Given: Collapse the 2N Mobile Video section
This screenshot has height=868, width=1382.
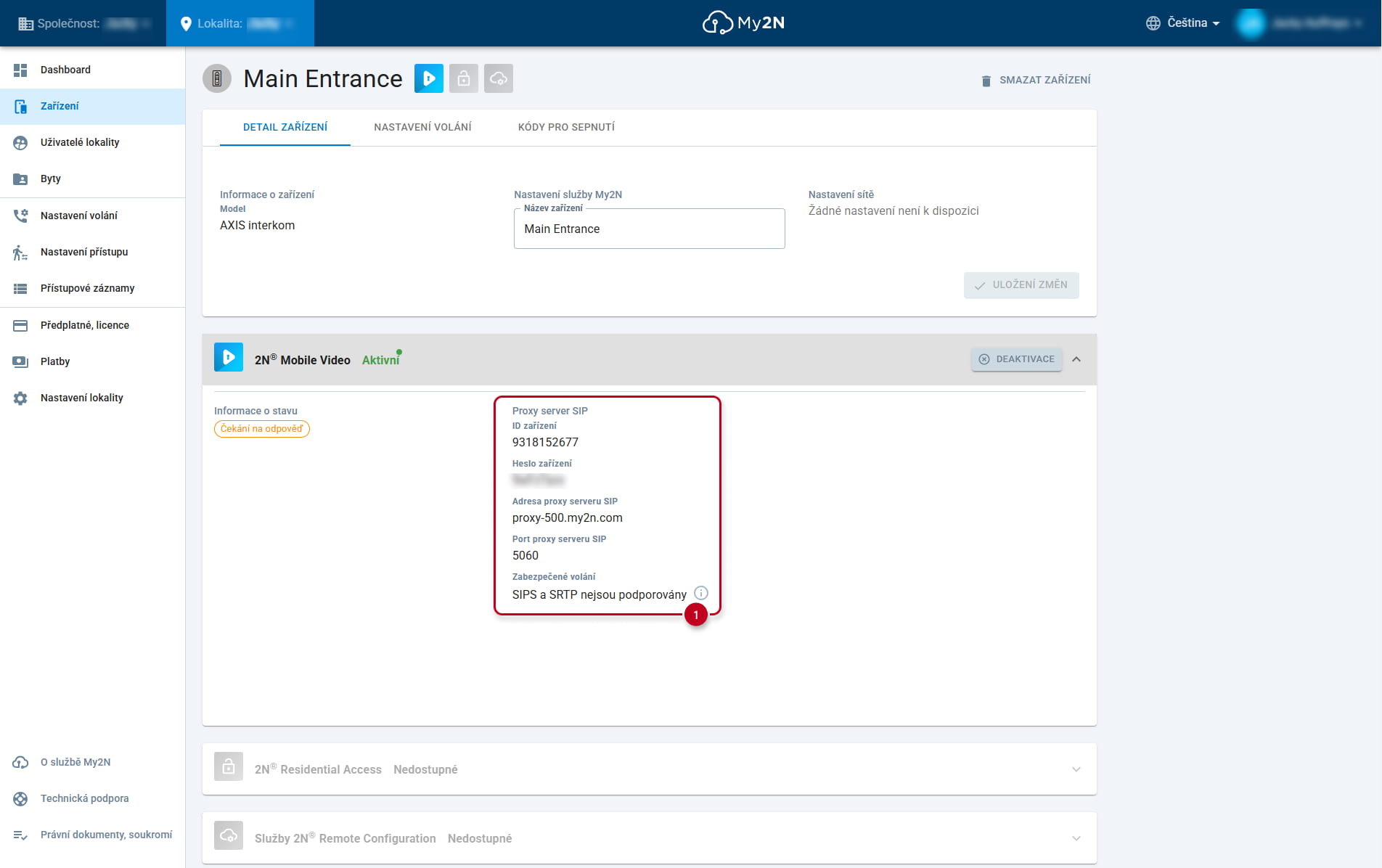Looking at the screenshot, I should pos(1076,359).
